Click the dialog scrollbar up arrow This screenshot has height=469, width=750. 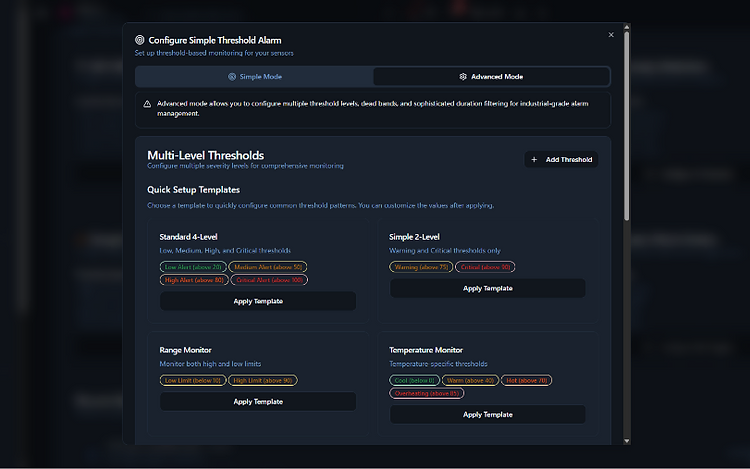coord(627,27)
